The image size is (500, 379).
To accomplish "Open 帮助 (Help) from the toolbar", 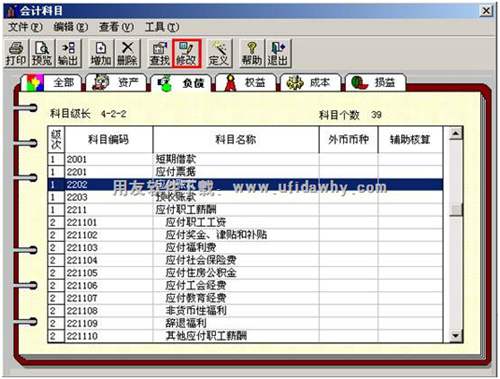I will (x=252, y=53).
